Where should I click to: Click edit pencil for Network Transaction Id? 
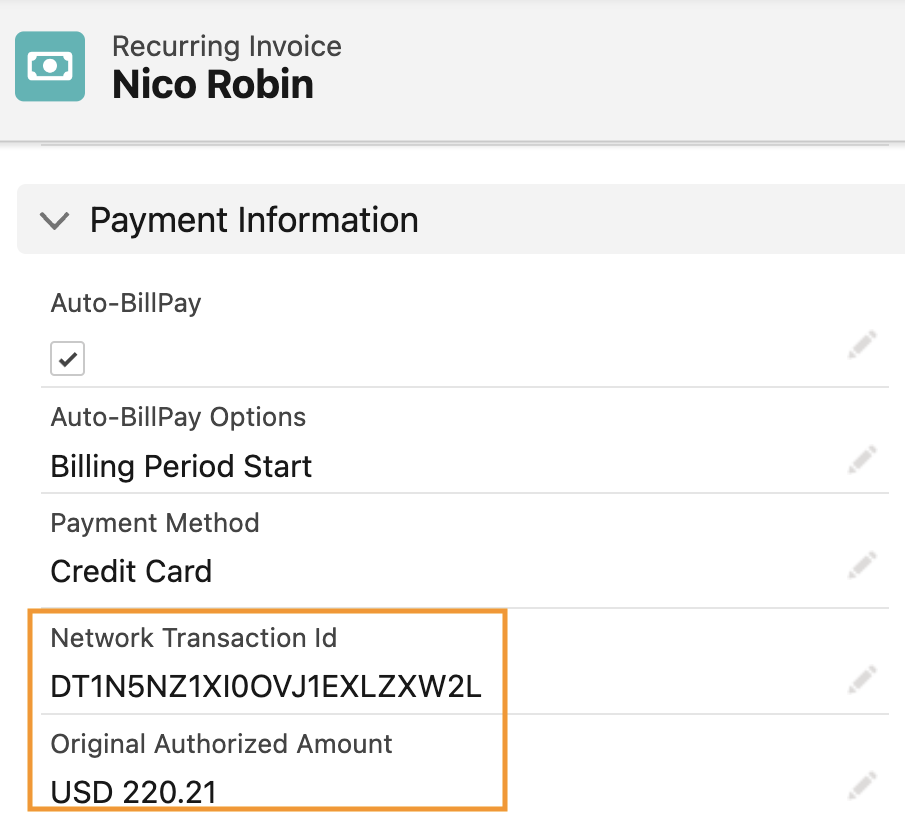(x=863, y=681)
